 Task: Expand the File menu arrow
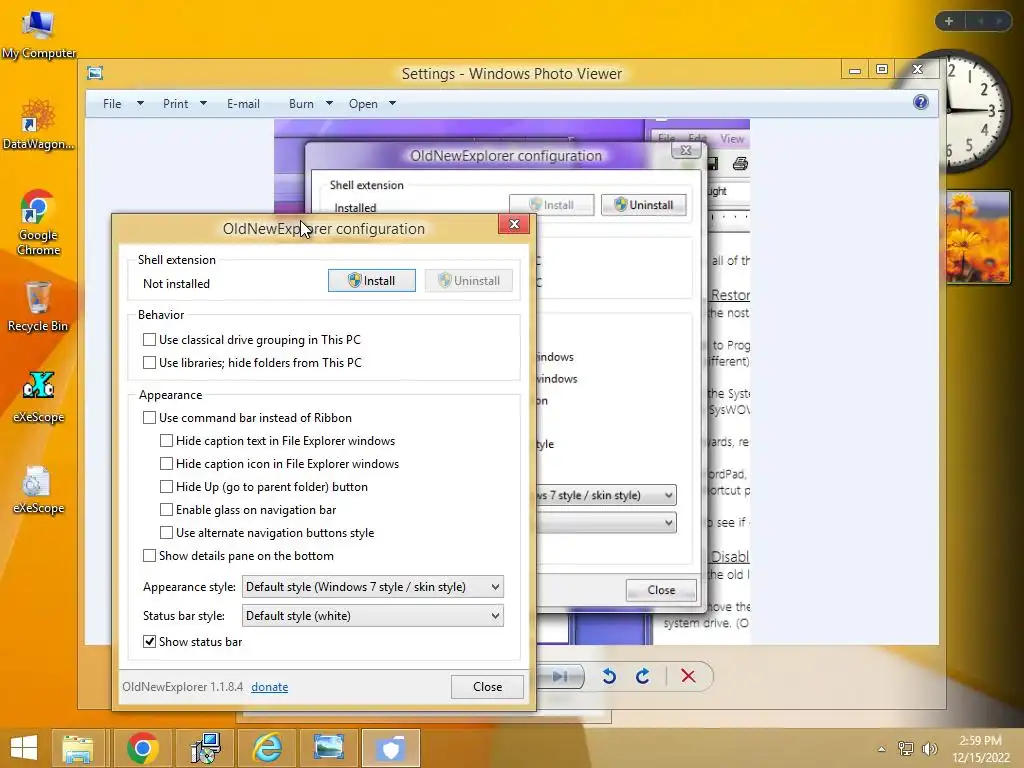pos(140,103)
